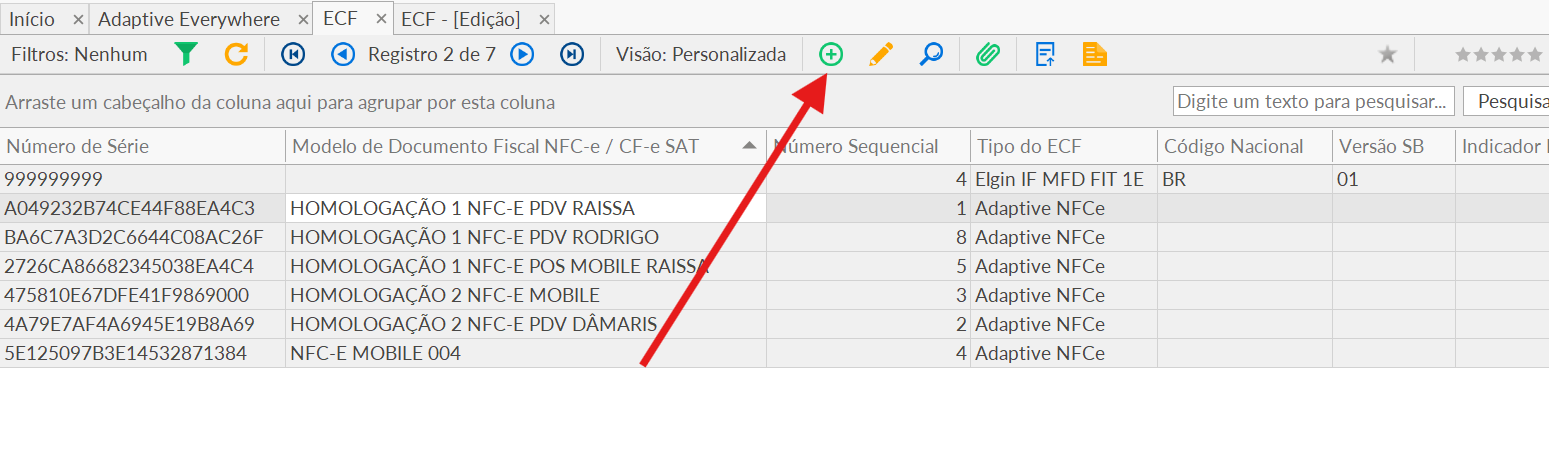Close the Adaptive Everywhere tab
1549x475 pixels.
point(300,20)
